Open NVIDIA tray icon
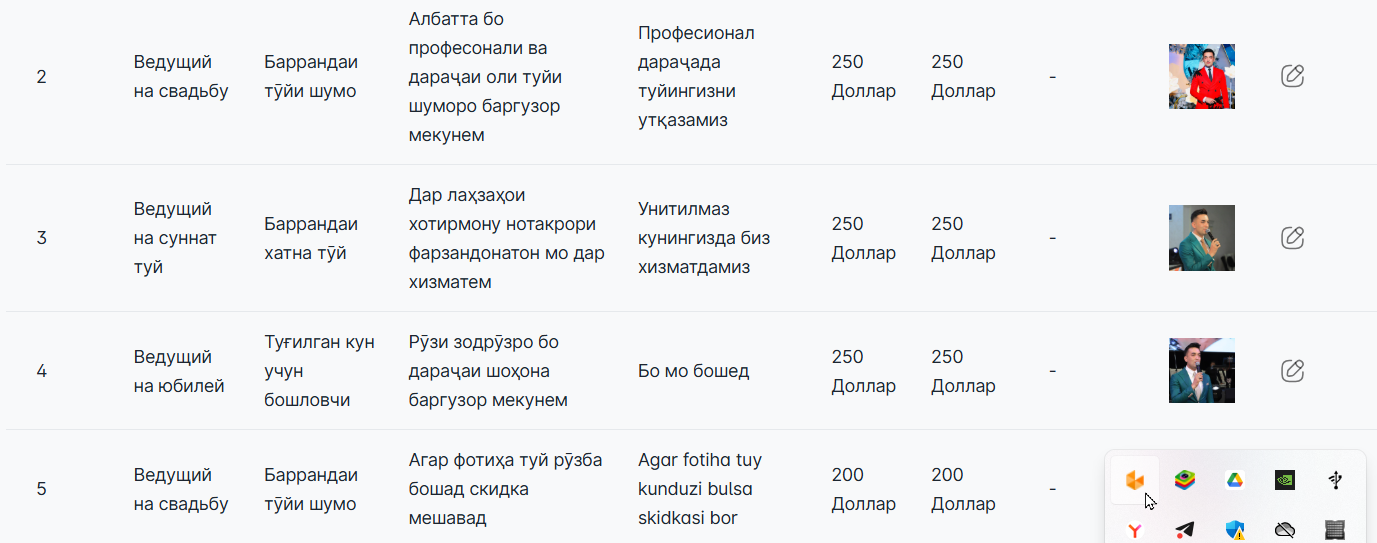The image size is (1377, 543). click(1285, 480)
